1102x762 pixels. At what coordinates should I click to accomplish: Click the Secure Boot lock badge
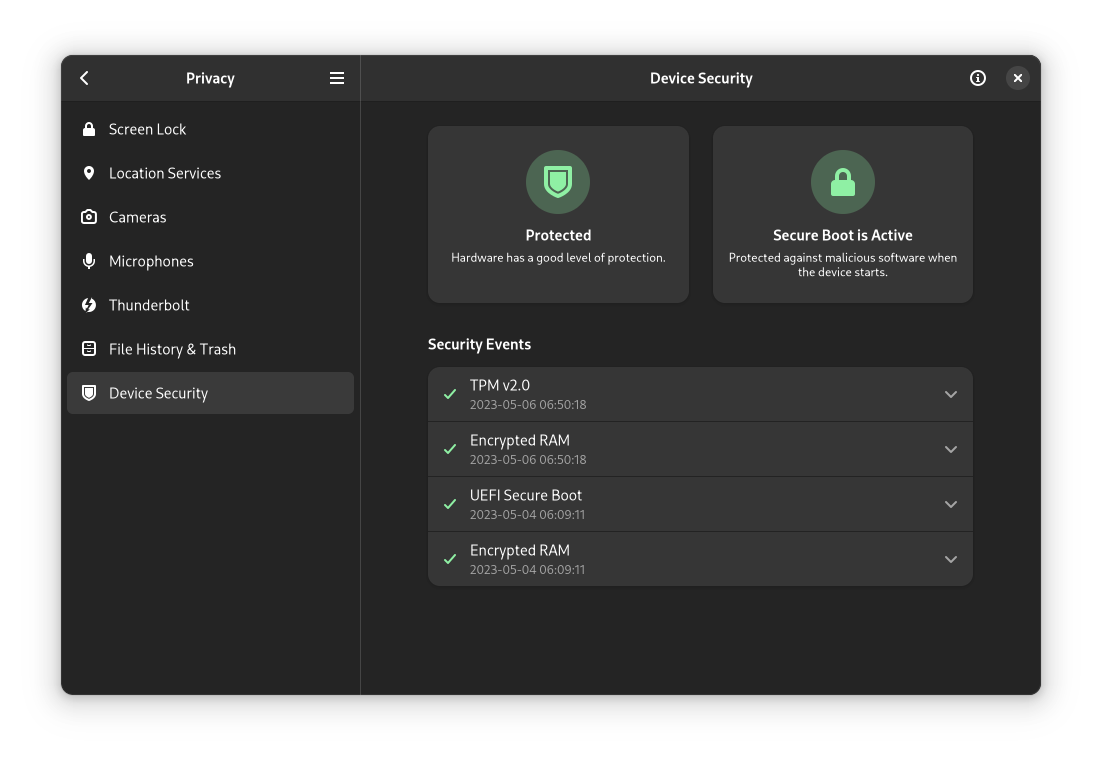842,182
